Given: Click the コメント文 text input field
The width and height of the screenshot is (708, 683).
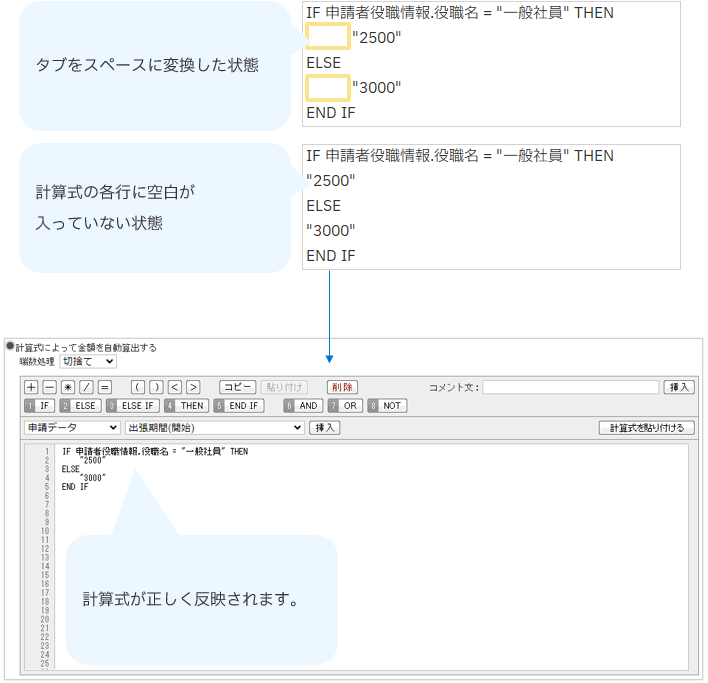Looking at the screenshot, I should [570, 387].
